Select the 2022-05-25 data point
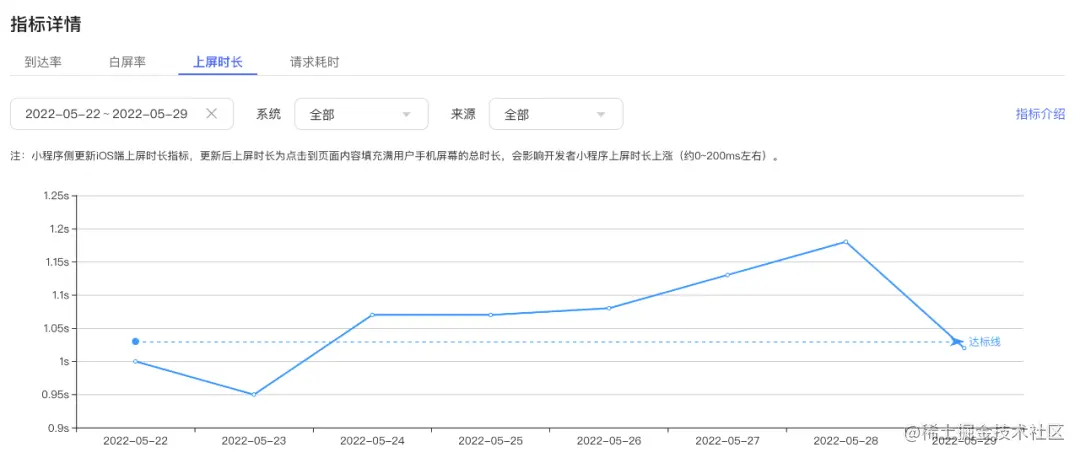 [x=490, y=315]
